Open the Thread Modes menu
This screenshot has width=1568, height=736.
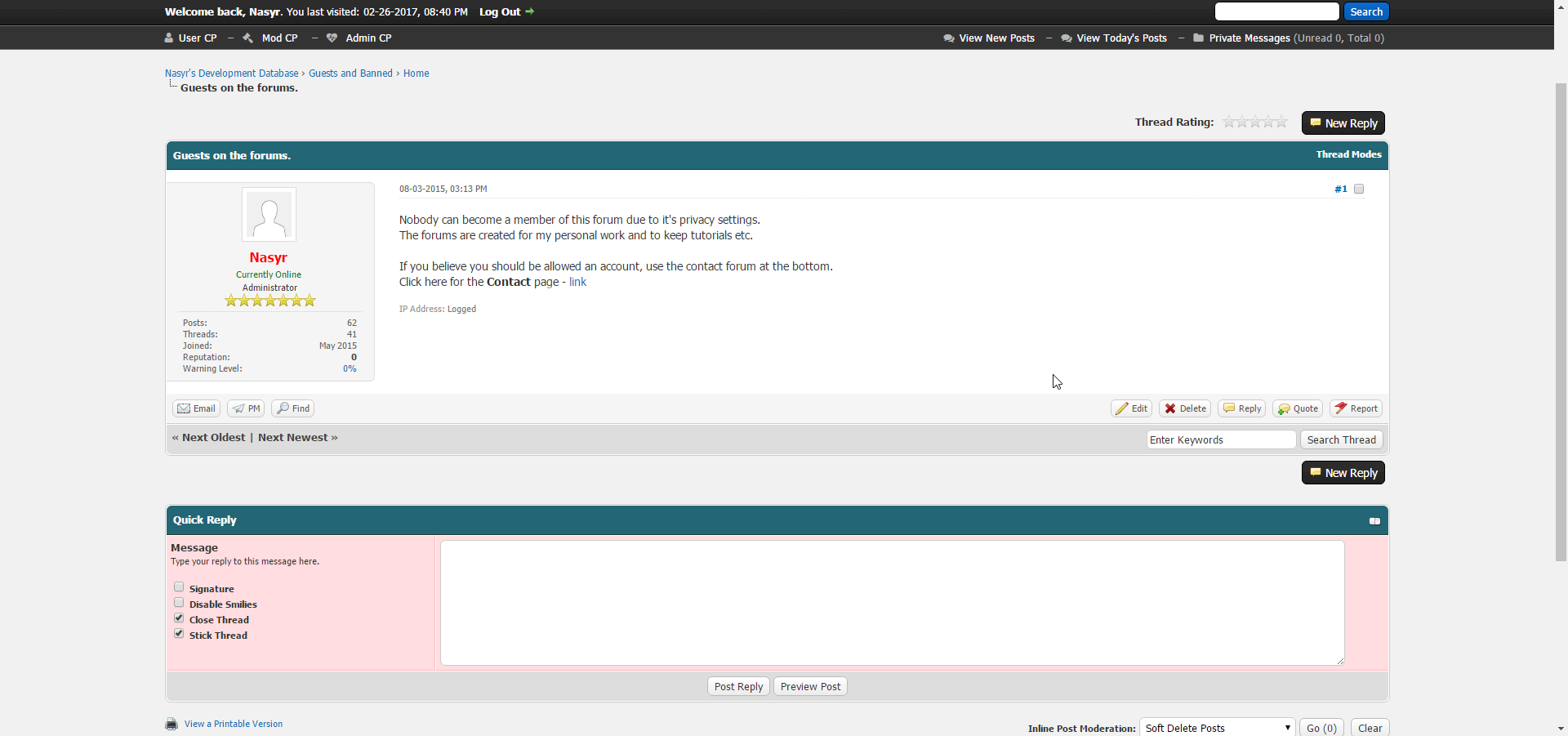1348,154
